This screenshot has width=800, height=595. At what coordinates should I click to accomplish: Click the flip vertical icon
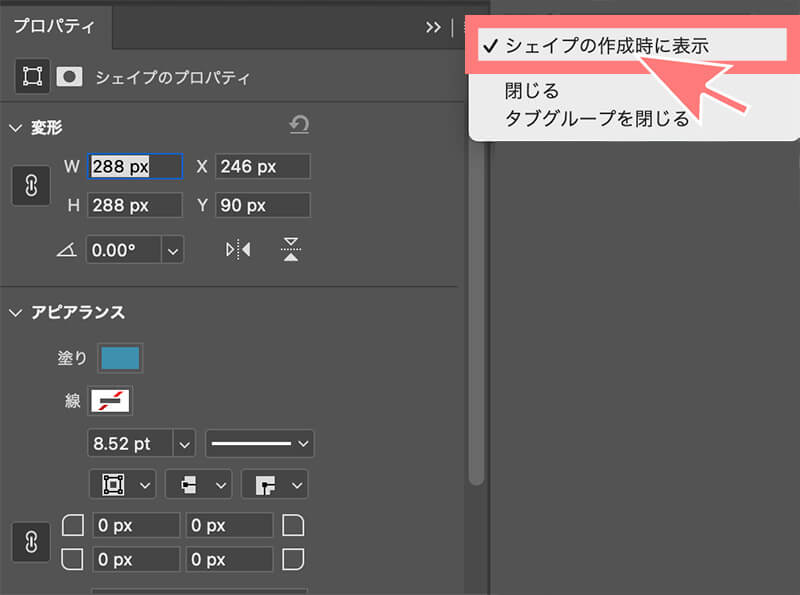(x=290, y=250)
